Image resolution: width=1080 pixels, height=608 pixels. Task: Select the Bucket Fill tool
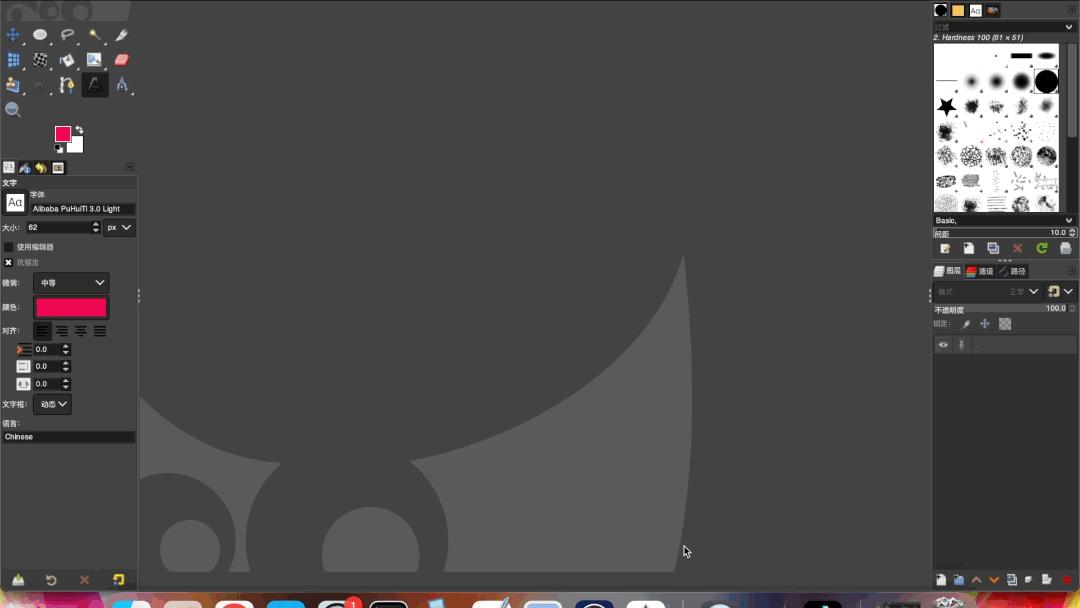67,60
